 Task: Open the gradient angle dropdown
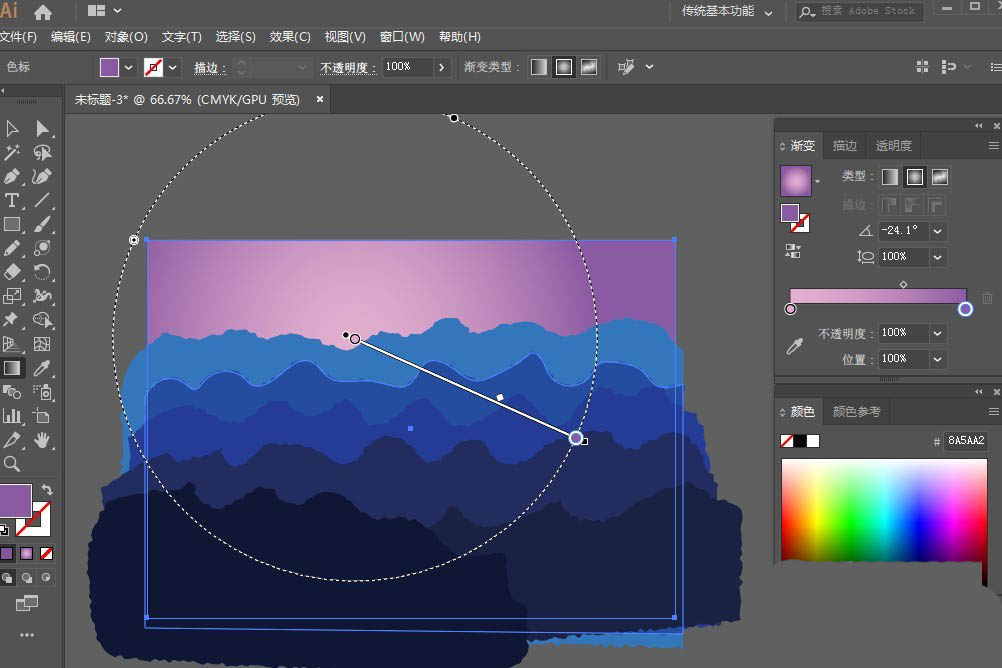point(937,231)
